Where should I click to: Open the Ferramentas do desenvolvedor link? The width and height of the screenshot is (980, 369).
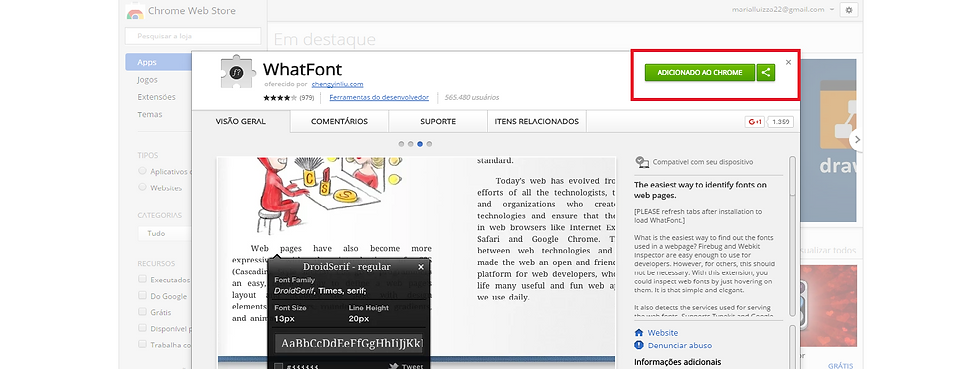(x=379, y=98)
